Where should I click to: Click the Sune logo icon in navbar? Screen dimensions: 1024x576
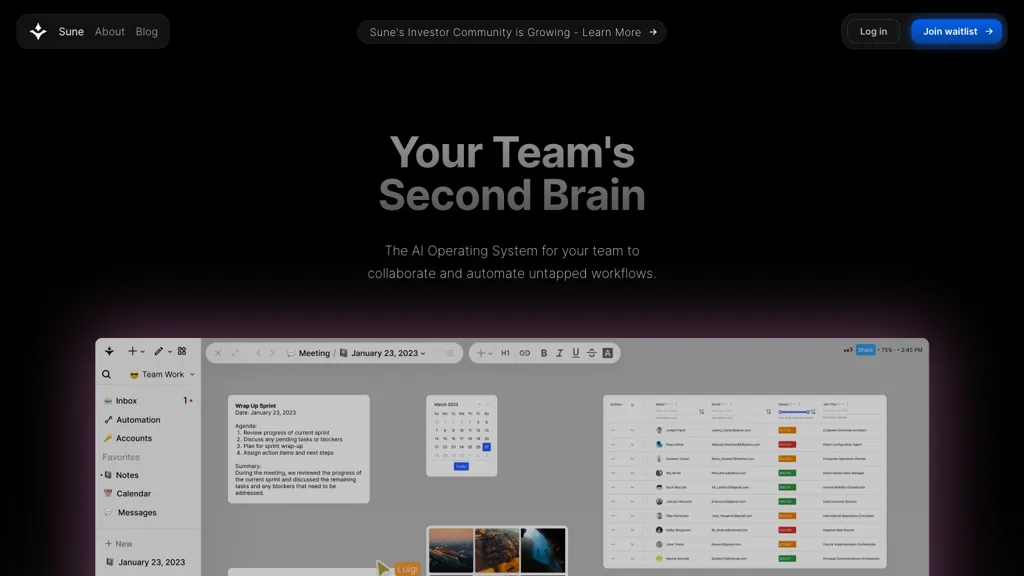(x=38, y=31)
